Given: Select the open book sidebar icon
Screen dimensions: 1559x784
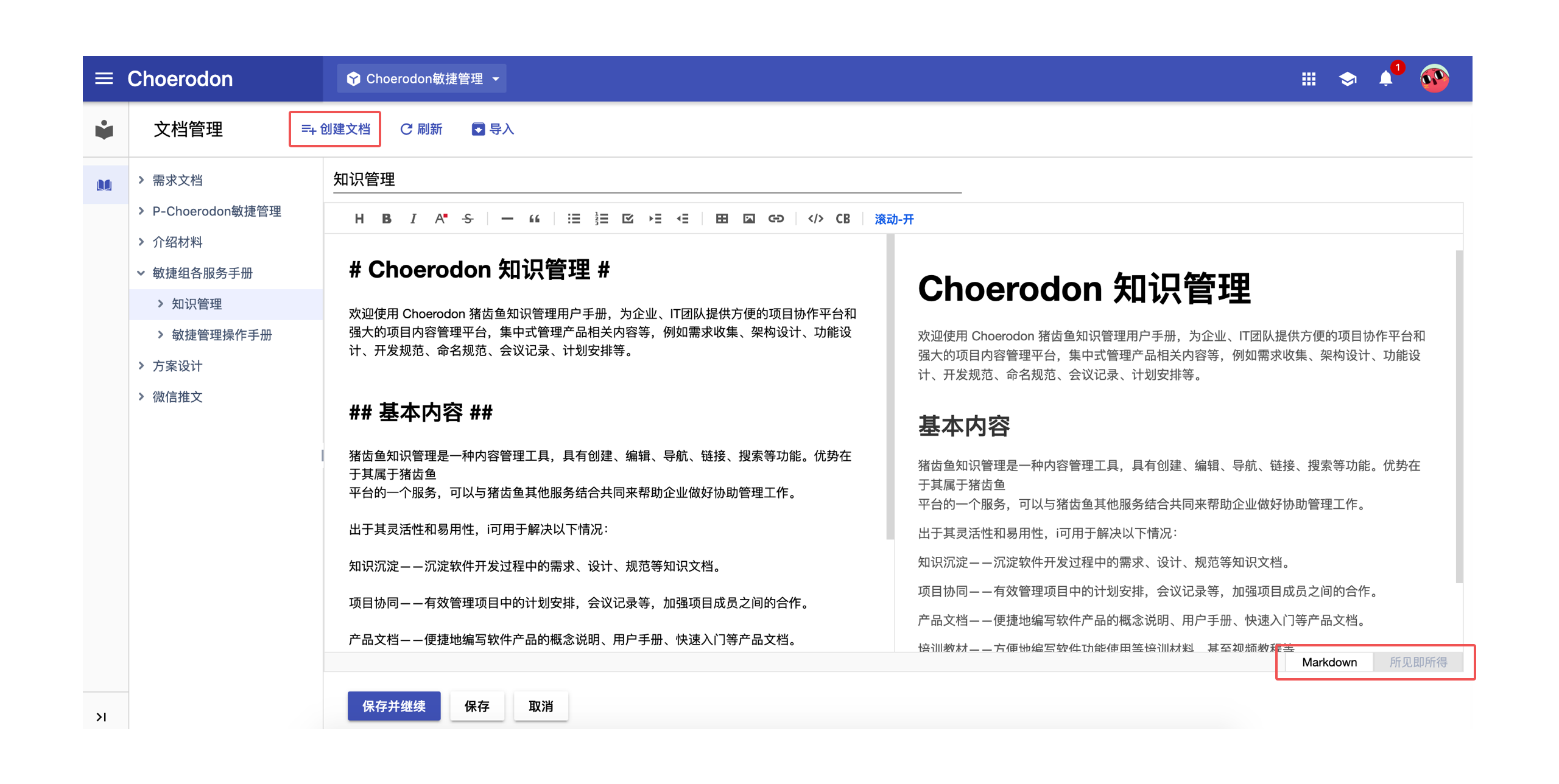Looking at the screenshot, I should click(x=104, y=185).
